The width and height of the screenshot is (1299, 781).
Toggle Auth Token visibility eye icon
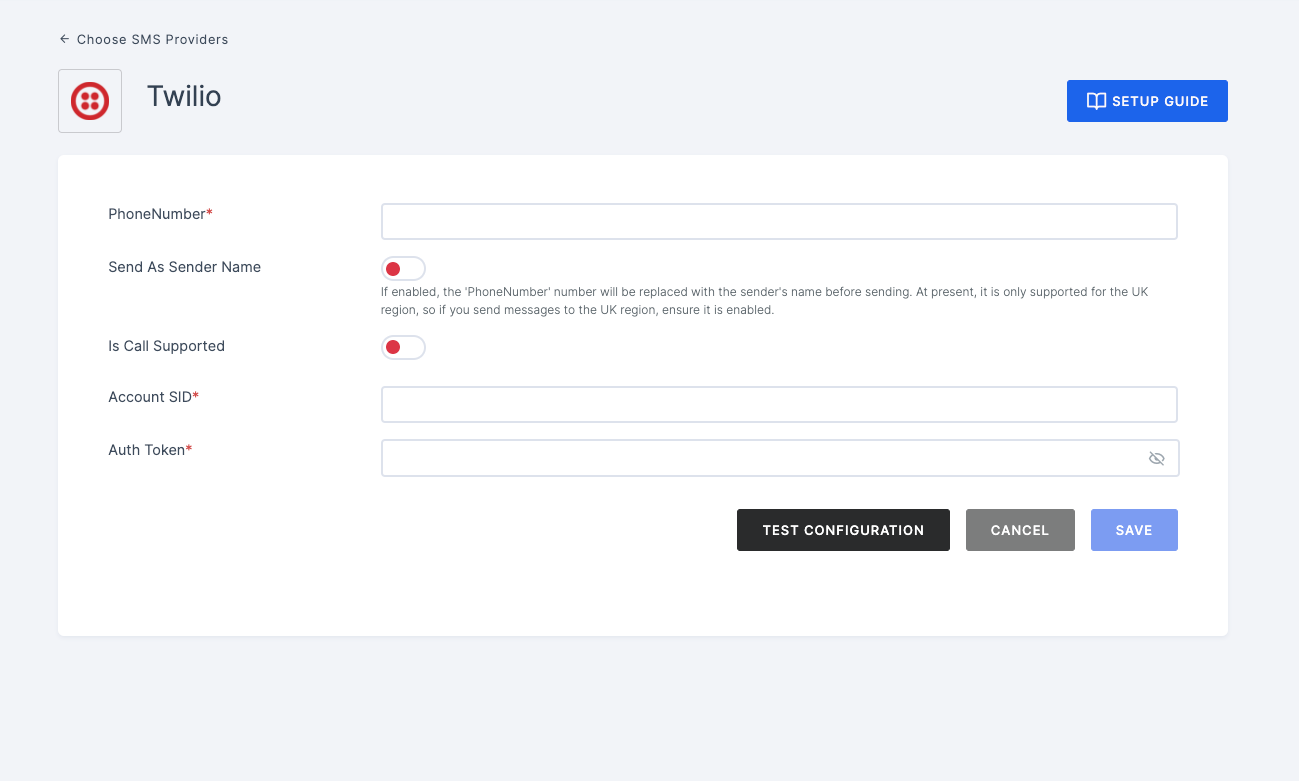(1157, 458)
